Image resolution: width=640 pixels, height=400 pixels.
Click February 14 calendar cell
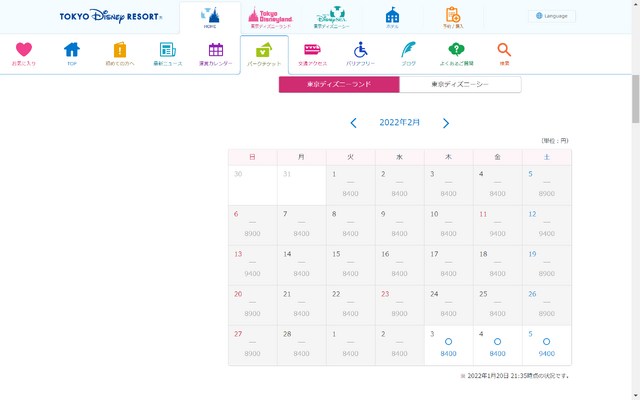click(x=302, y=265)
